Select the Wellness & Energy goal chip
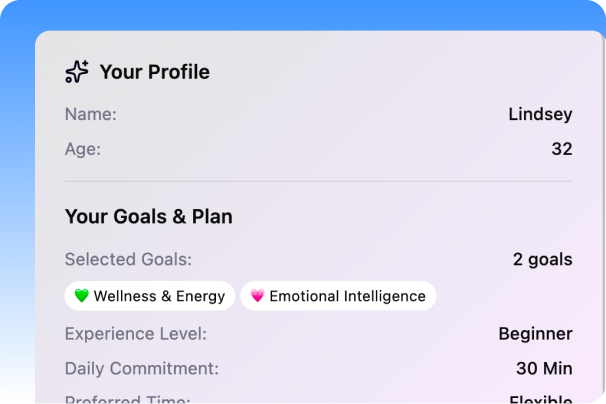The image size is (606, 404). coord(150,296)
